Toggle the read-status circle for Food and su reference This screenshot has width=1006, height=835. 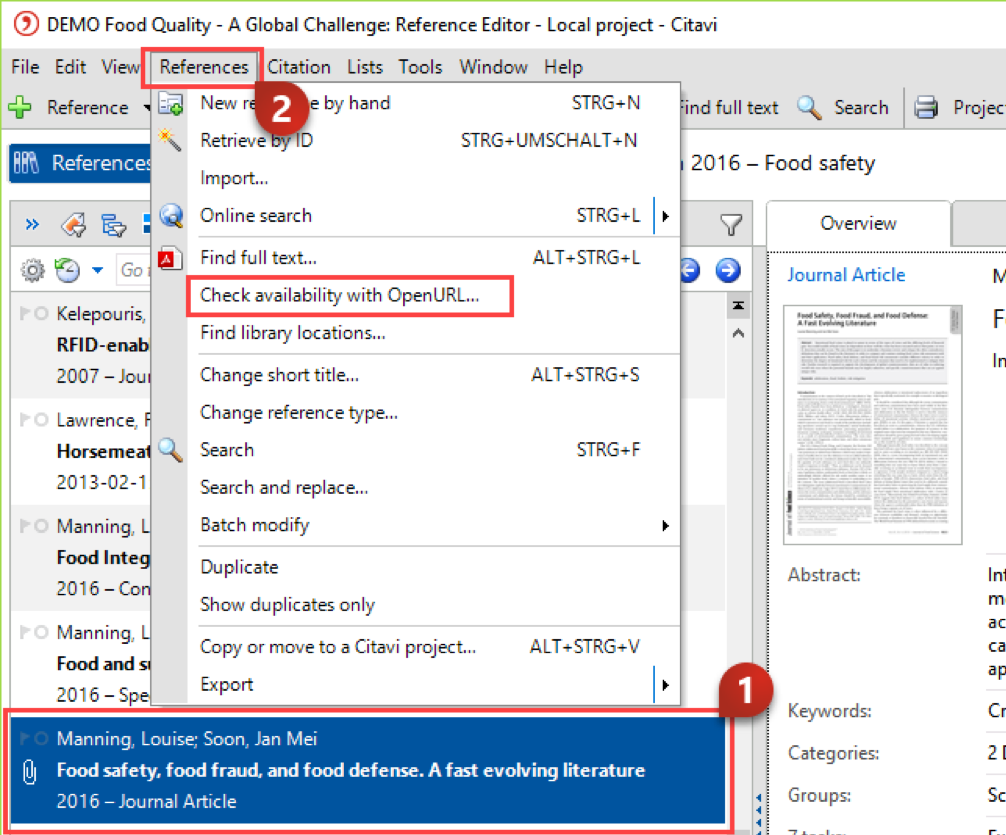pyautogui.click(x=41, y=633)
